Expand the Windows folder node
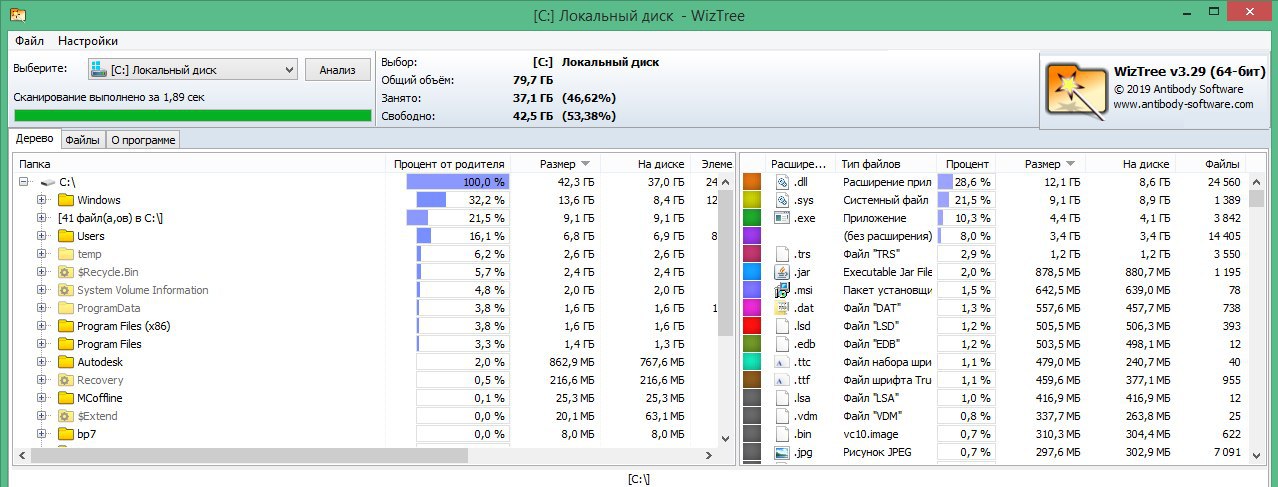The image size is (1278, 487). pyautogui.click(x=42, y=200)
